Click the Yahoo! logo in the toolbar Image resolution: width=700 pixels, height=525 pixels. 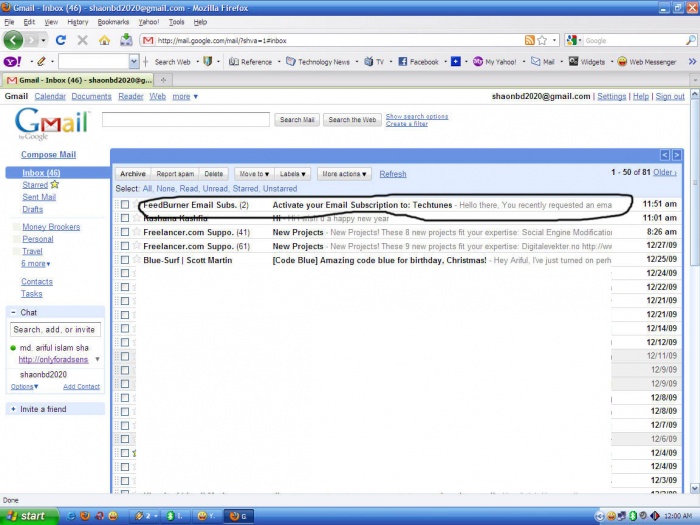(12, 62)
